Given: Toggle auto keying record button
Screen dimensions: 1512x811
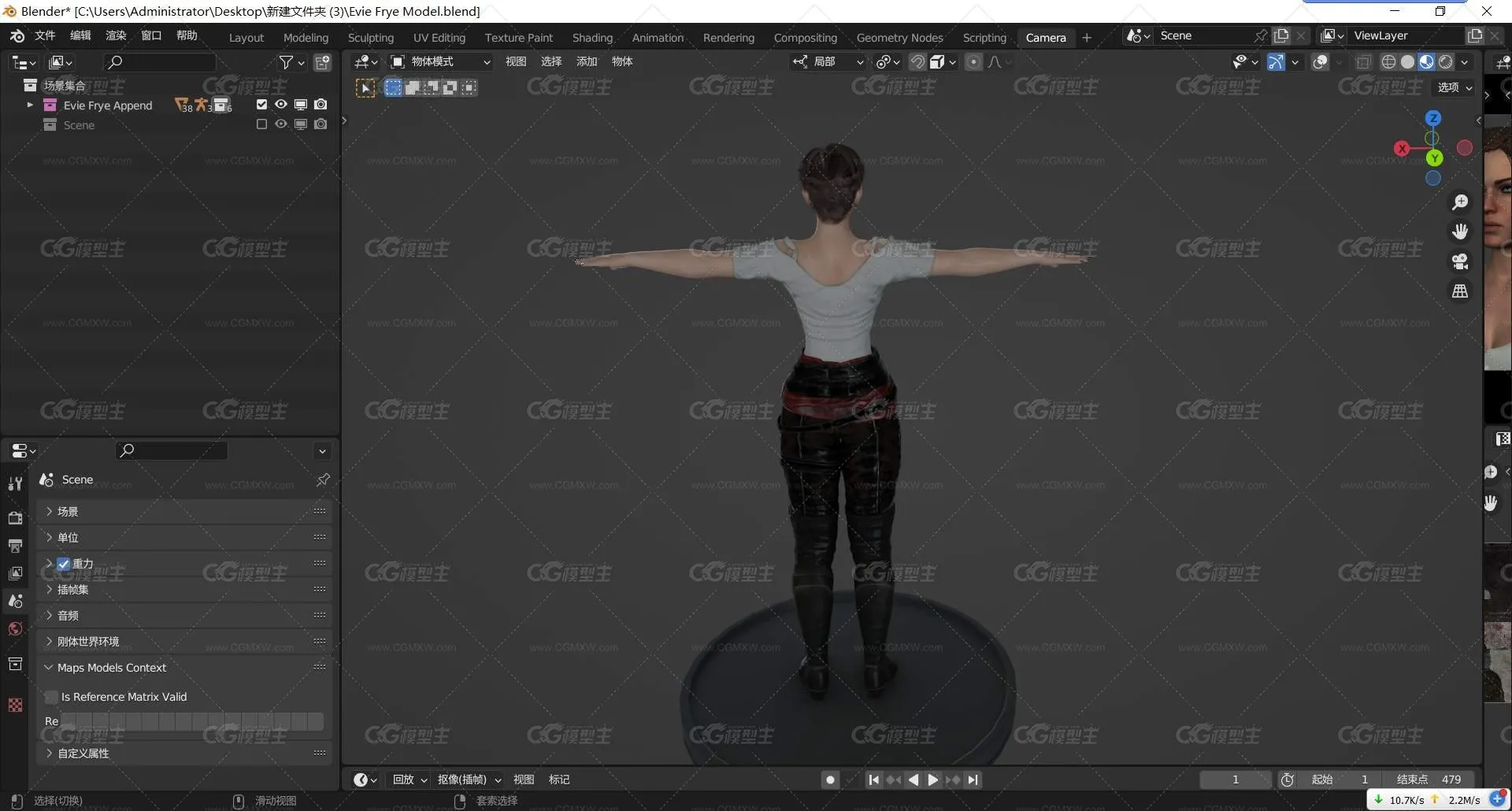Looking at the screenshot, I should tap(830, 780).
